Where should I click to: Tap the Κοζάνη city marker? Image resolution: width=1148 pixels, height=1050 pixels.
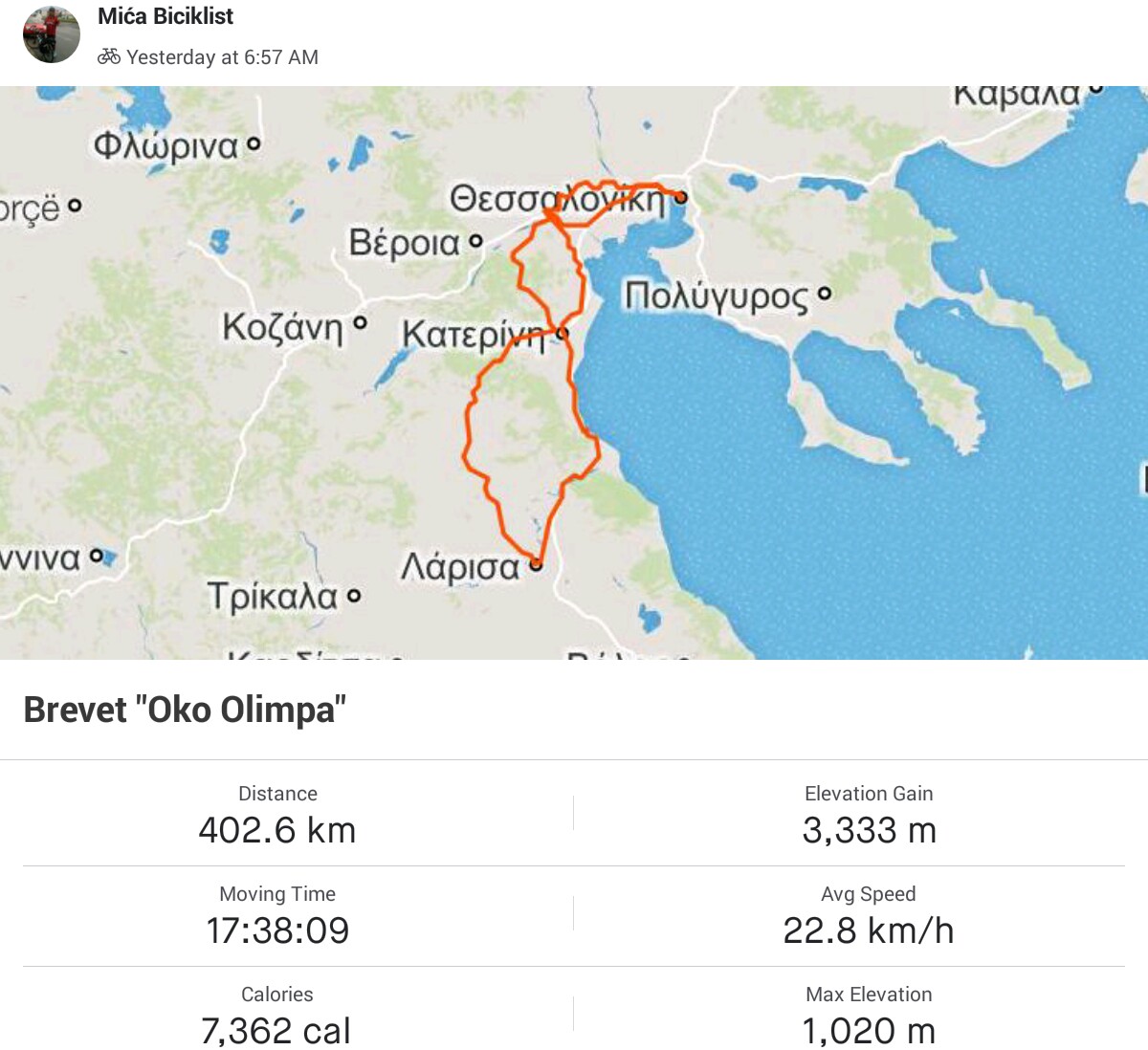pyautogui.click(x=360, y=324)
